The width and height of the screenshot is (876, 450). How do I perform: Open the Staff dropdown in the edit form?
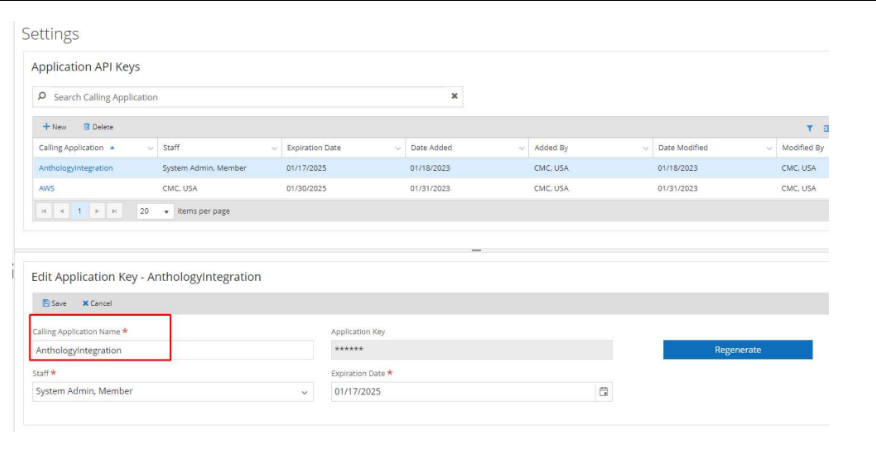(305, 392)
